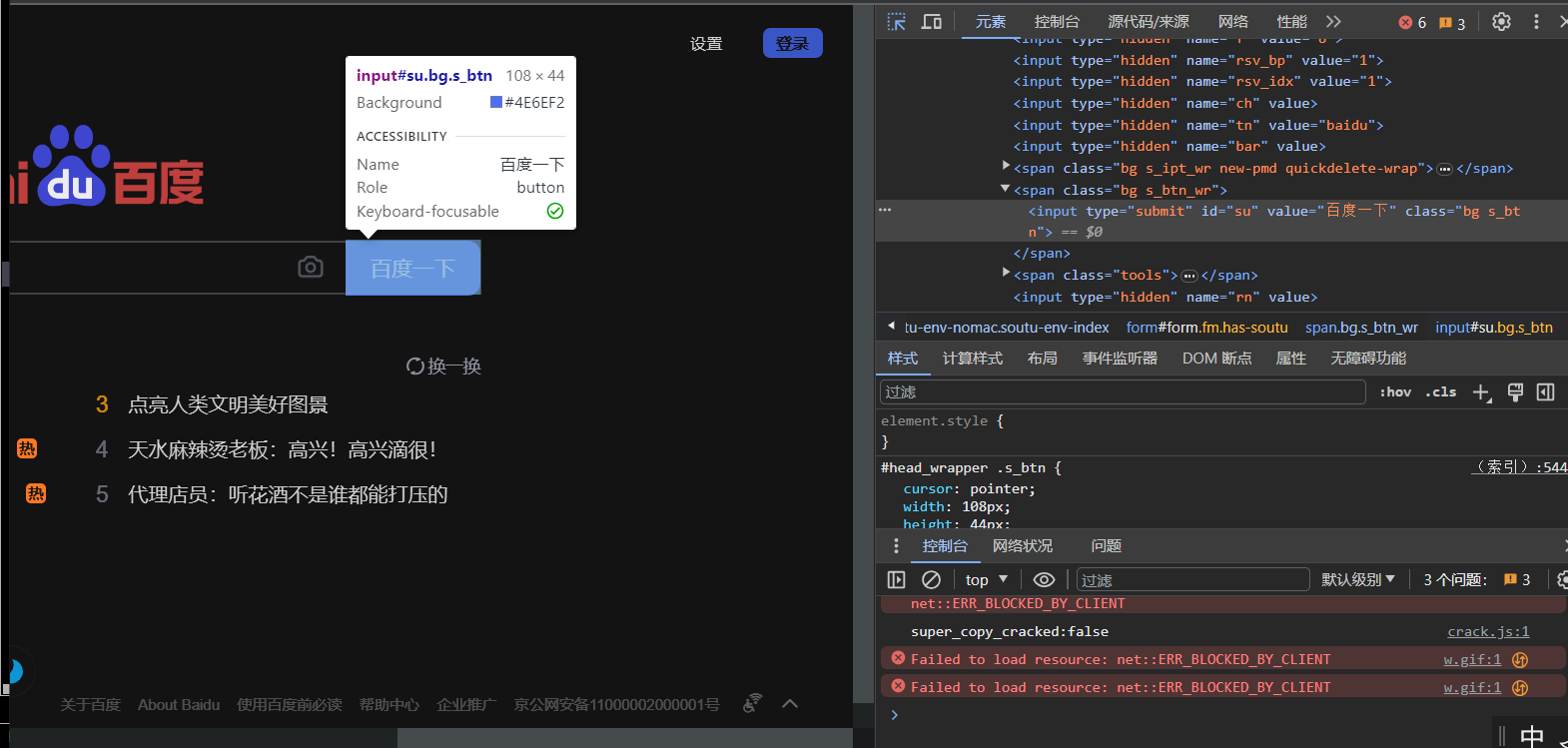
Task: Open hot item 天水麻辣烫老板
Action: (x=283, y=449)
